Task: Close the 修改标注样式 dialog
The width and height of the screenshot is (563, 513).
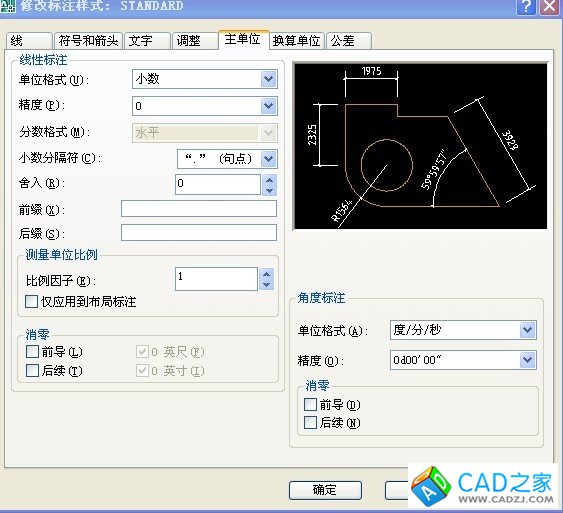Action: tap(550, 6)
